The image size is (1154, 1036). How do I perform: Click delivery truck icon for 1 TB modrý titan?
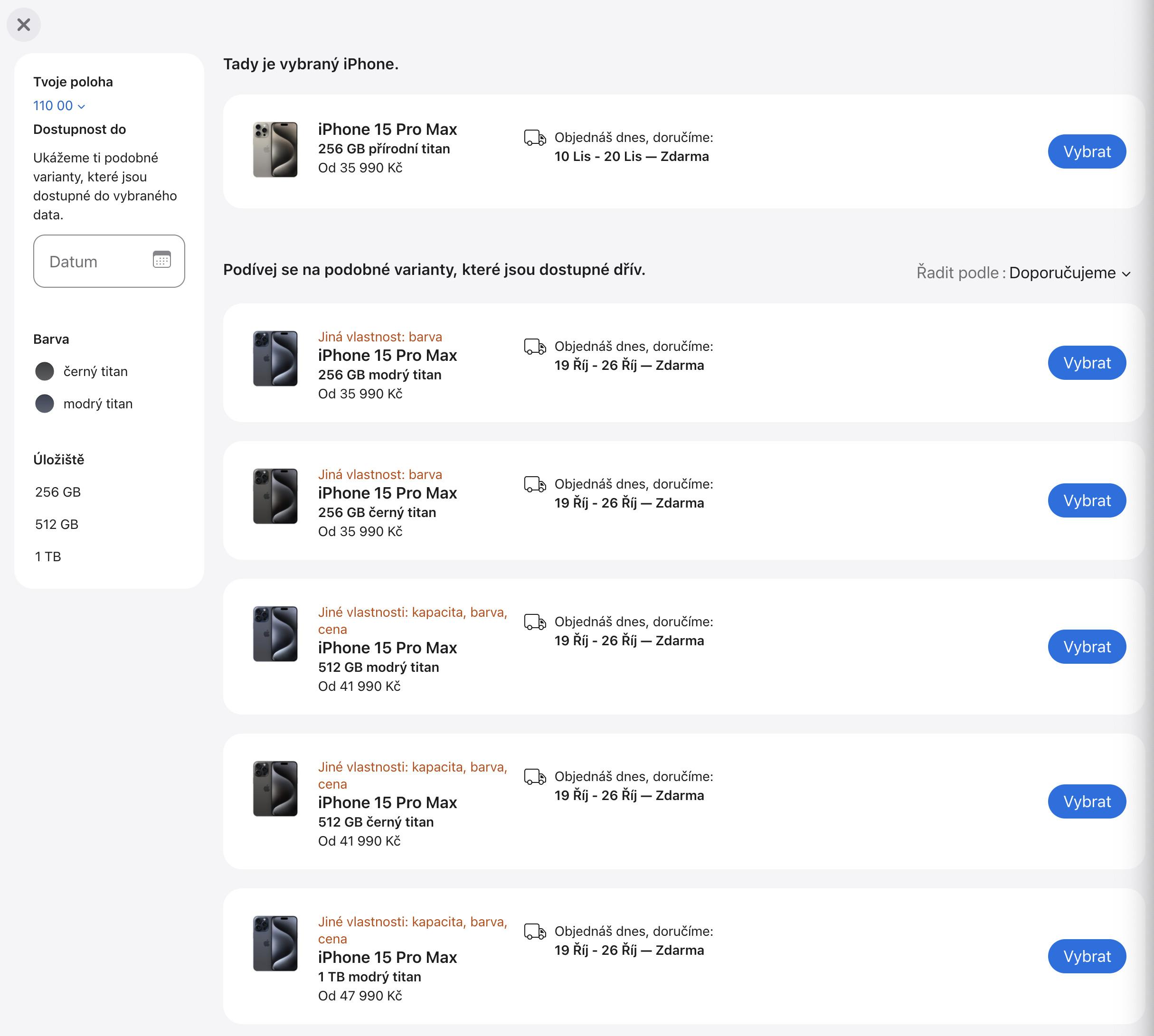pyautogui.click(x=535, y=932)
